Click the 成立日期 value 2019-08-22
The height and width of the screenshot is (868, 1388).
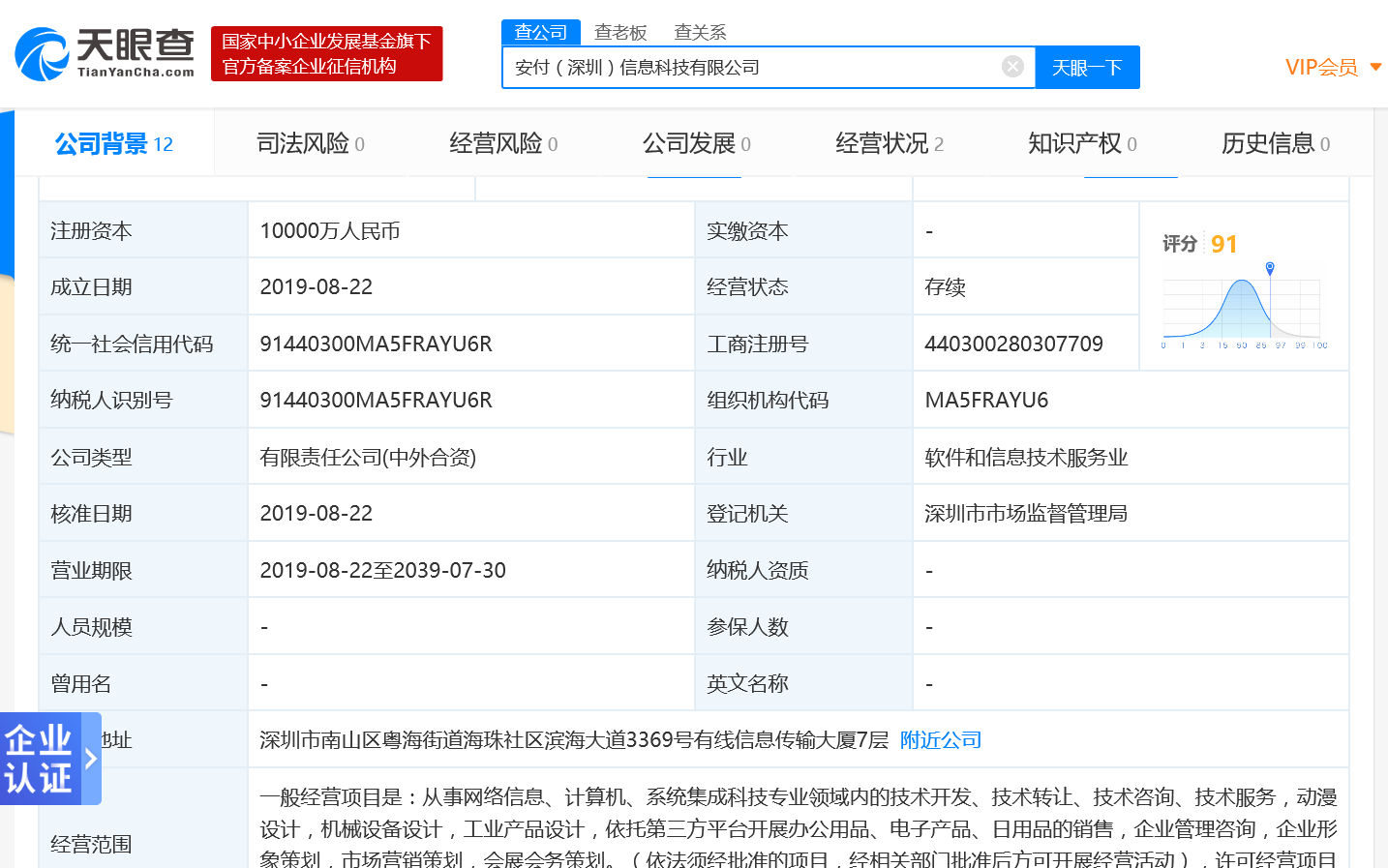(x=317, y=287)
